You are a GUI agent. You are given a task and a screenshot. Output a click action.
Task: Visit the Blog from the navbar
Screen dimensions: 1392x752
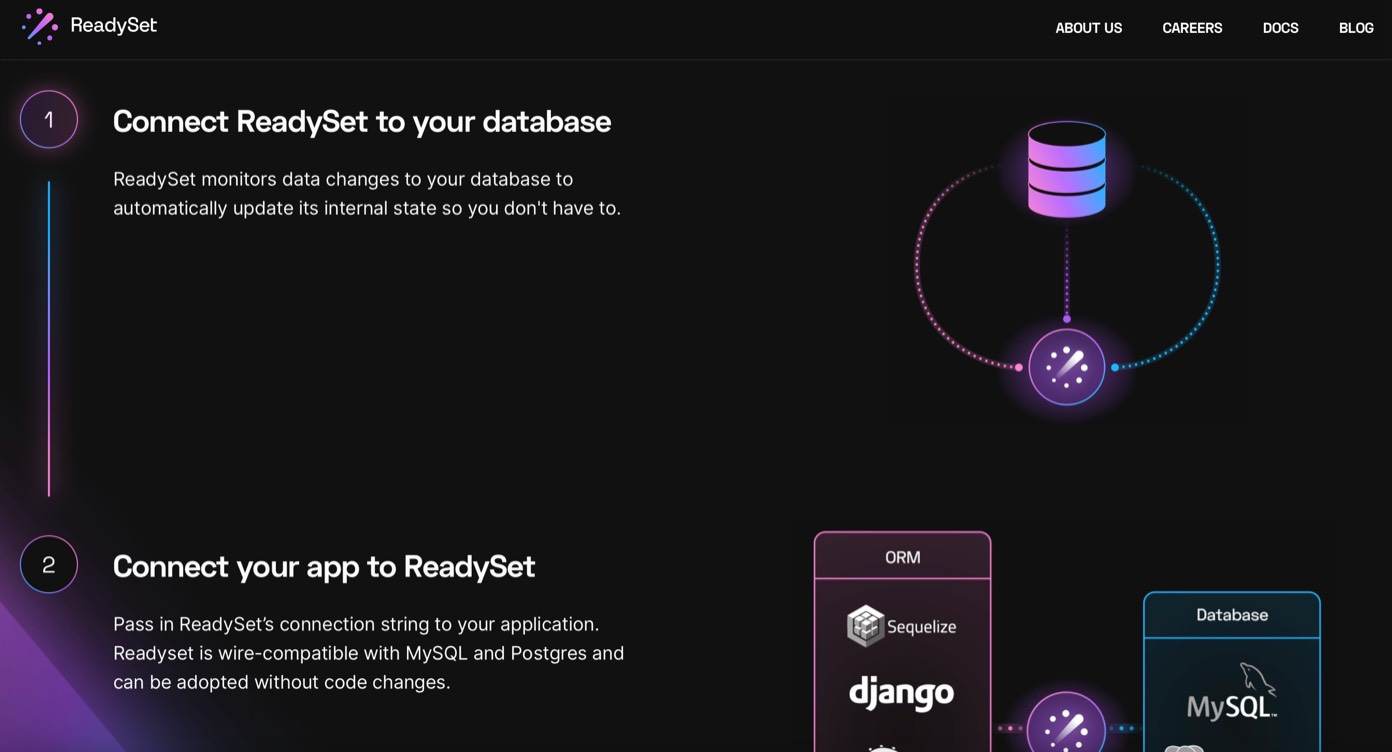pos(1356,28)
